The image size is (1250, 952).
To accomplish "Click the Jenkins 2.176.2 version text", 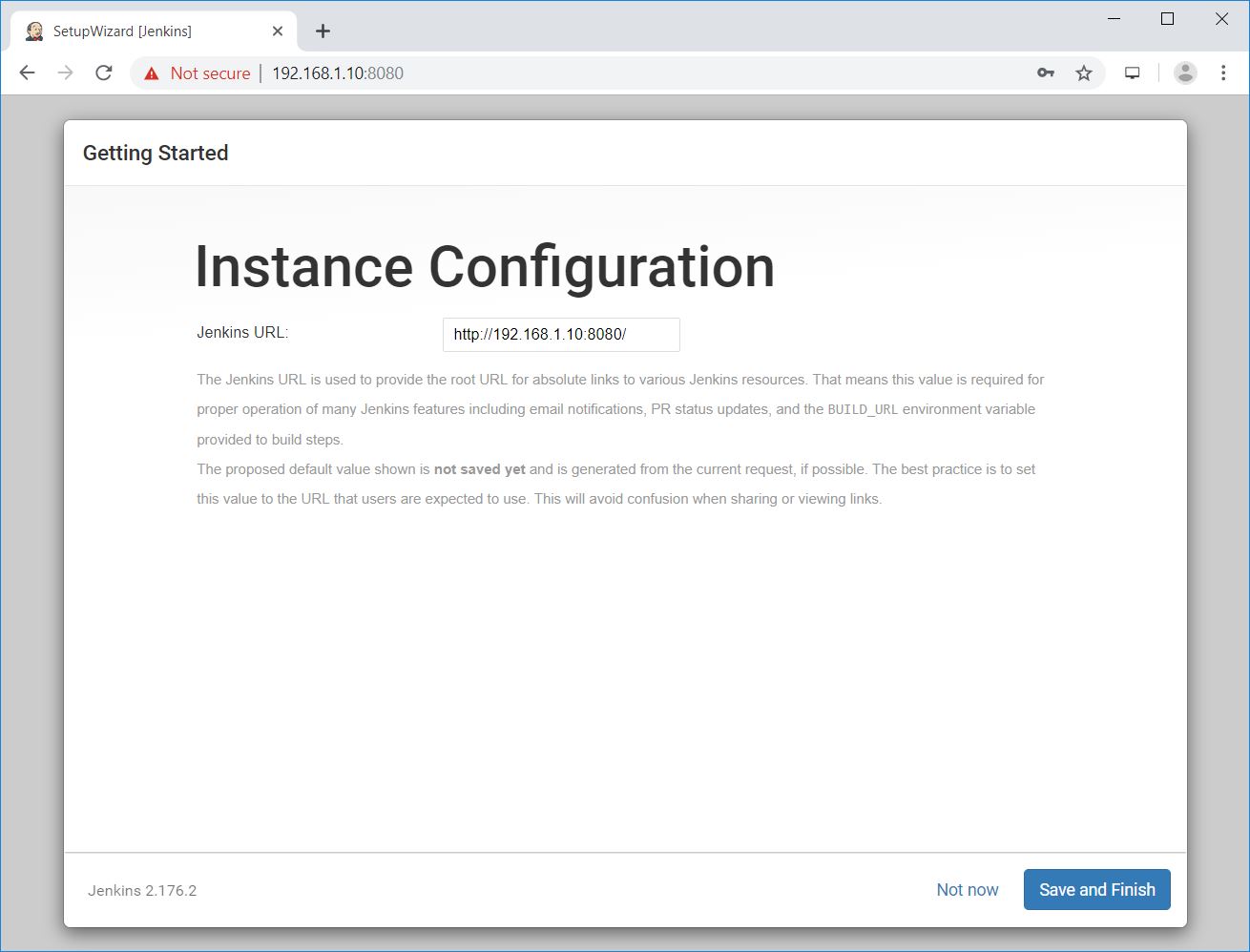I will click(x=142, y=891).
